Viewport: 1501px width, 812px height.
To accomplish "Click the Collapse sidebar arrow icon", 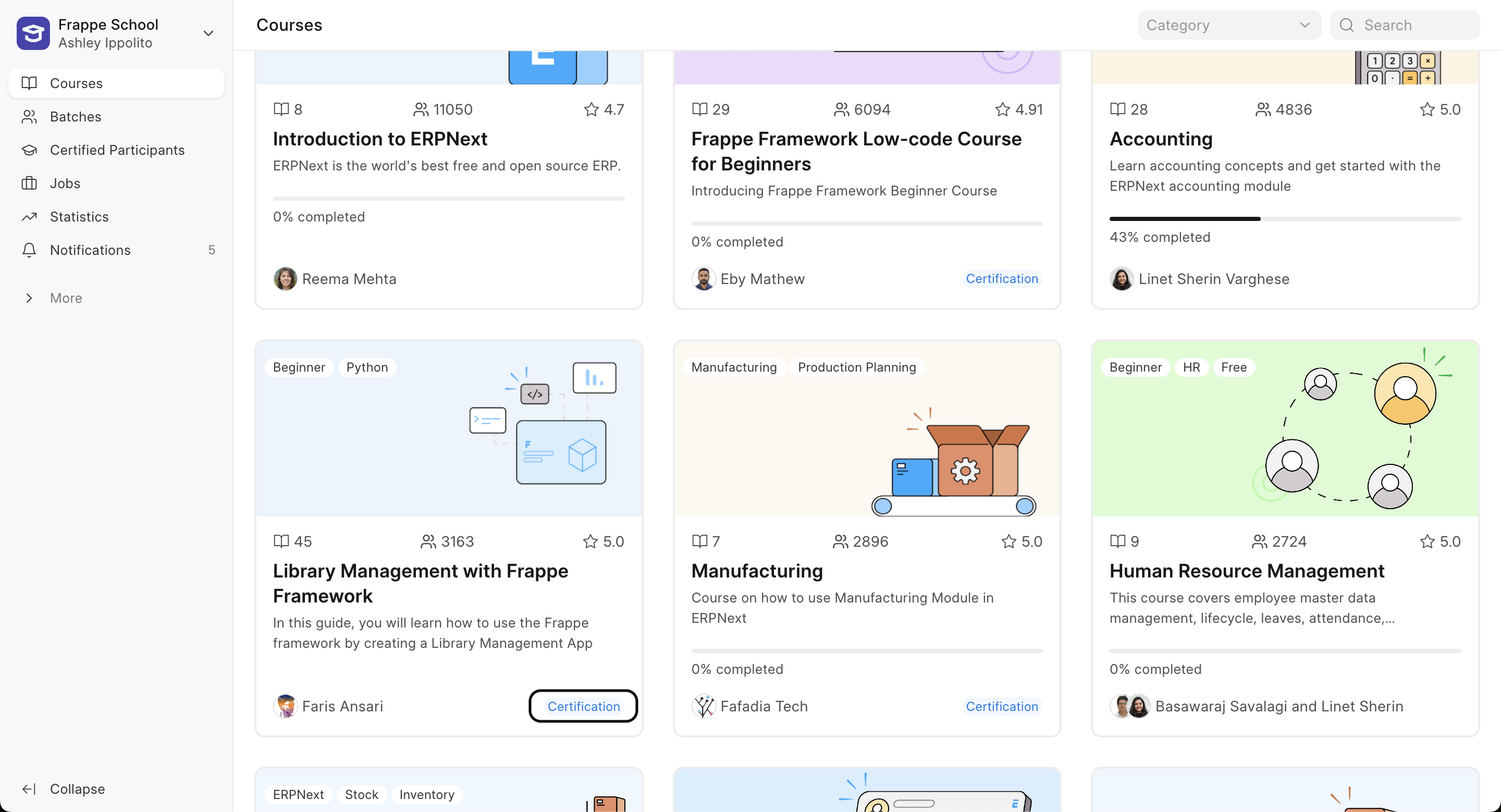I will tap(29, 789).
